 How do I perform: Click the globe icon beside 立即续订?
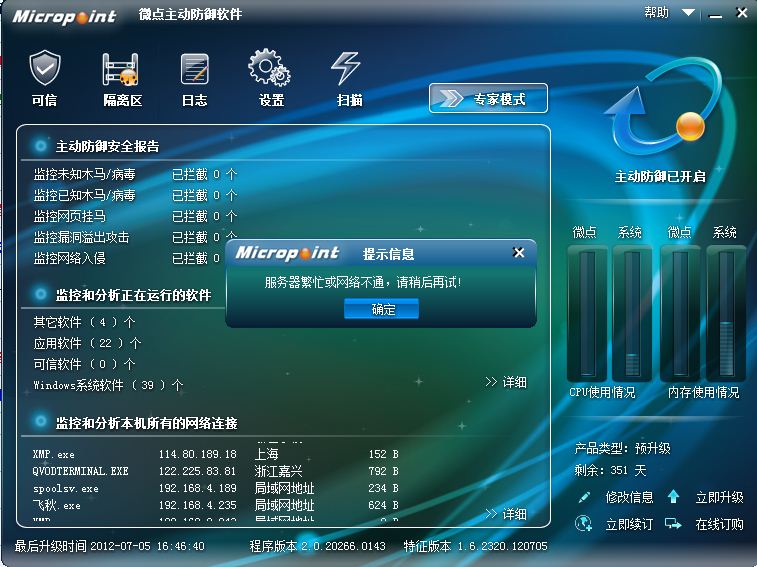click(584, 524)
